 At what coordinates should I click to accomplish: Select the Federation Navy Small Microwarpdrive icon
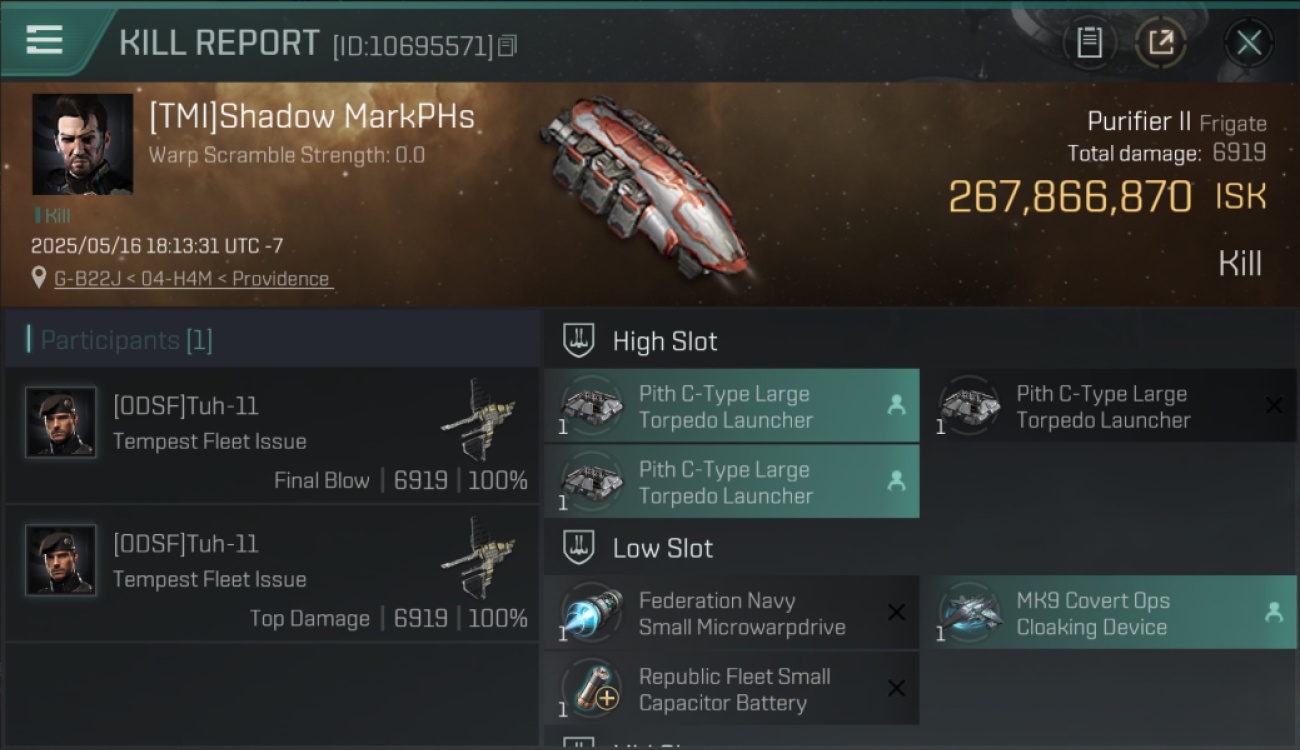(591, 613)
